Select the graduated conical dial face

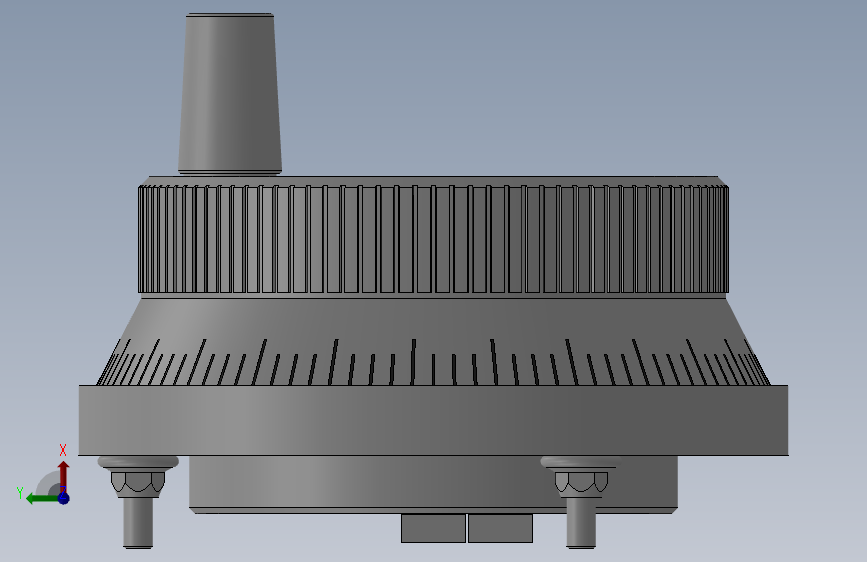click(x=433, y=342)
